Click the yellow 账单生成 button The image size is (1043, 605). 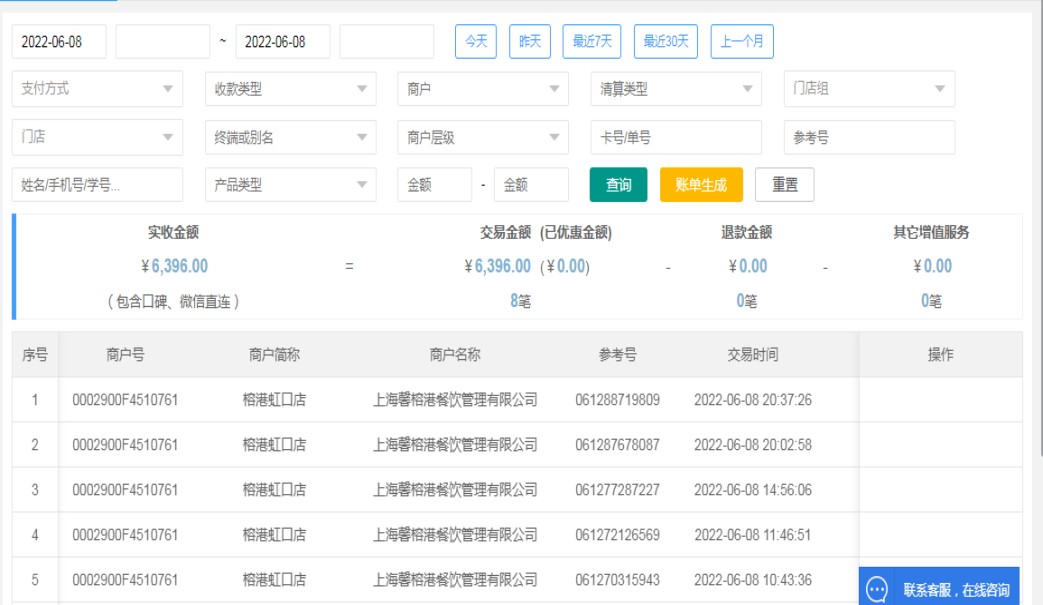(701, 185)
